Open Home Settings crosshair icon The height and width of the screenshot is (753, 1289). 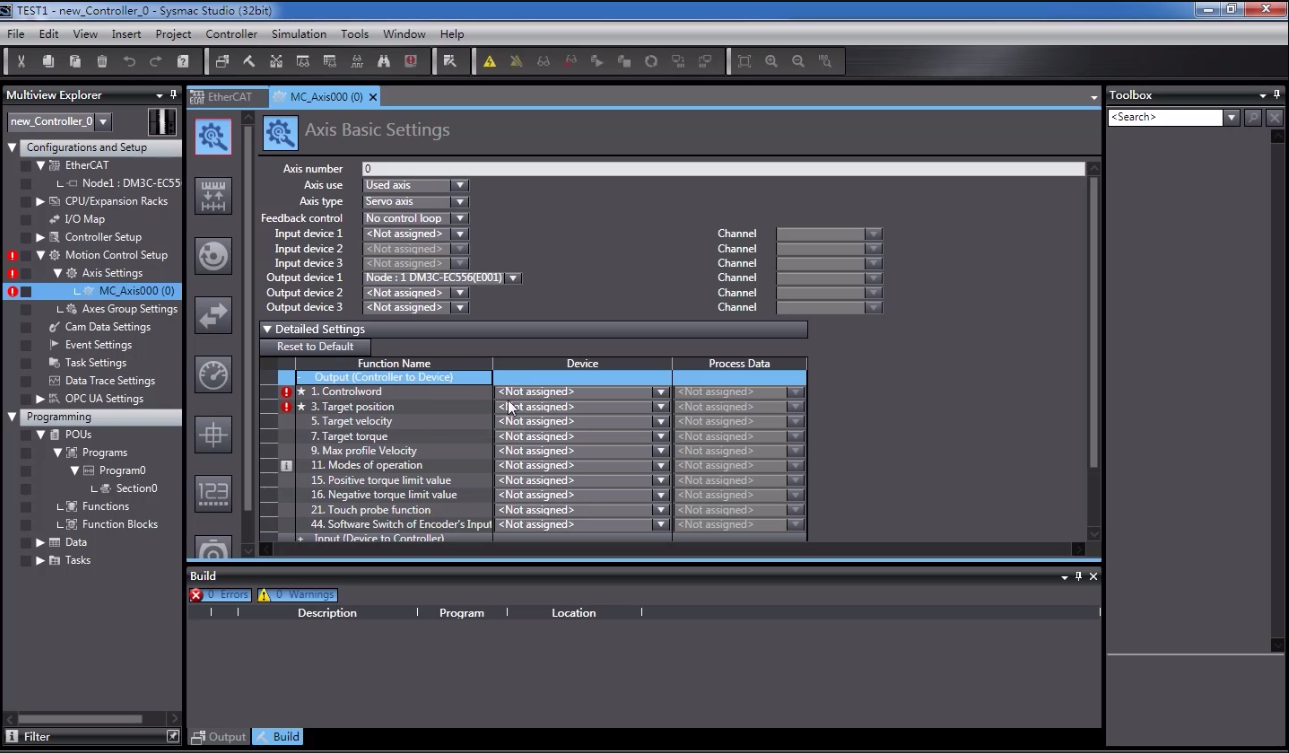coord(213,434)
